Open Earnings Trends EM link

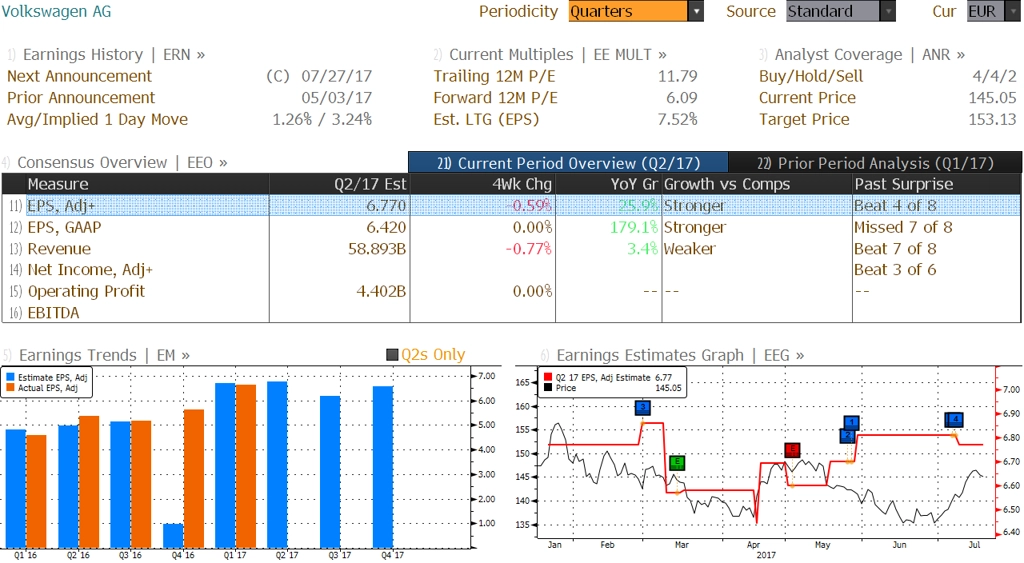coord(104,355)
